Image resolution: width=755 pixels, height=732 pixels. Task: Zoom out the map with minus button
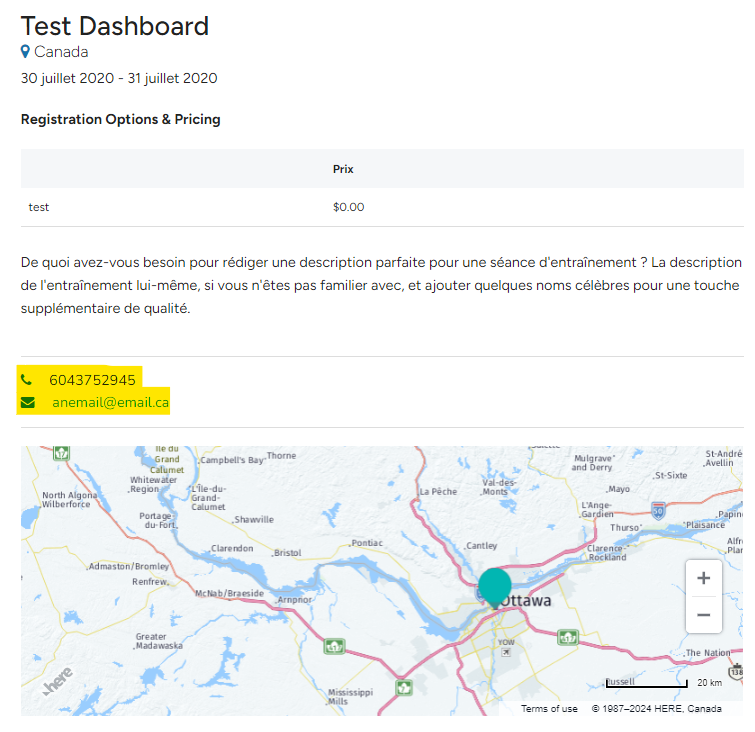coord(703,615)
